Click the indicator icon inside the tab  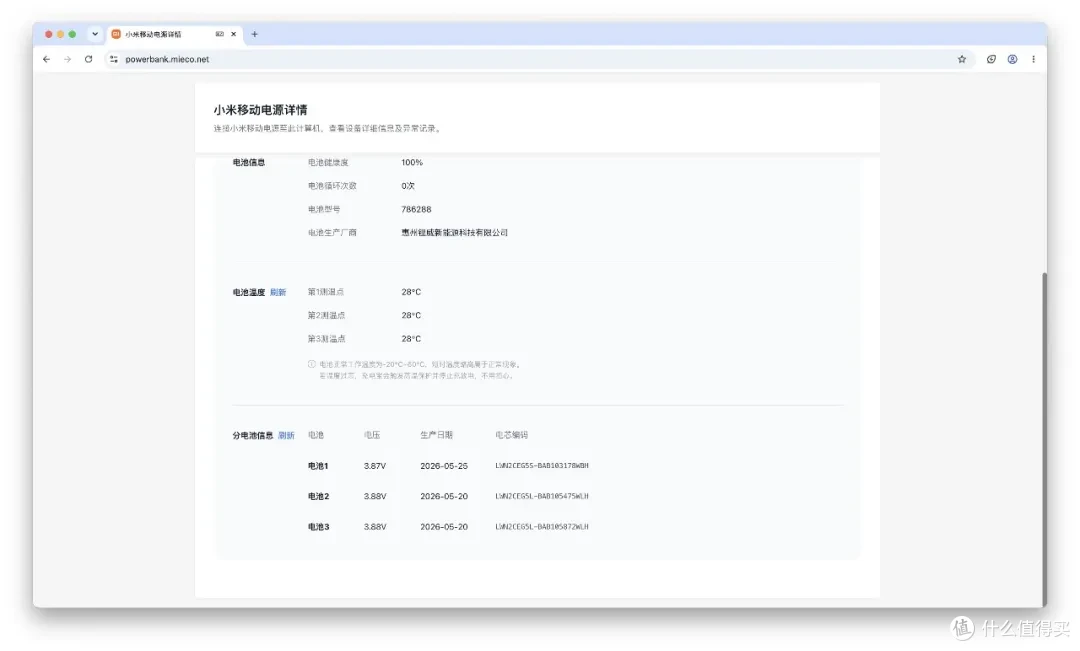[219, 34]
